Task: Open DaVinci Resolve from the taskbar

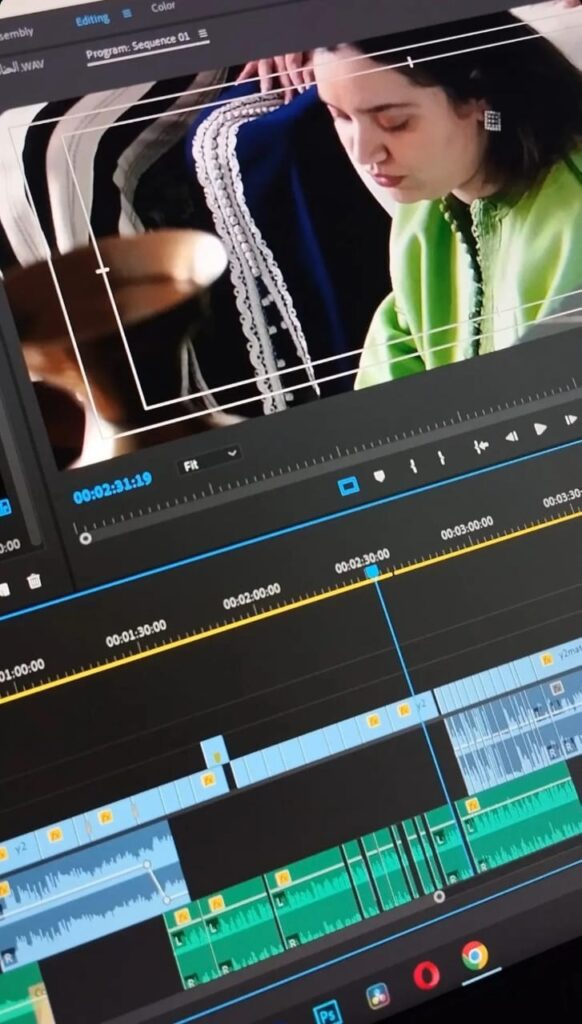Action: pos(378,995)
